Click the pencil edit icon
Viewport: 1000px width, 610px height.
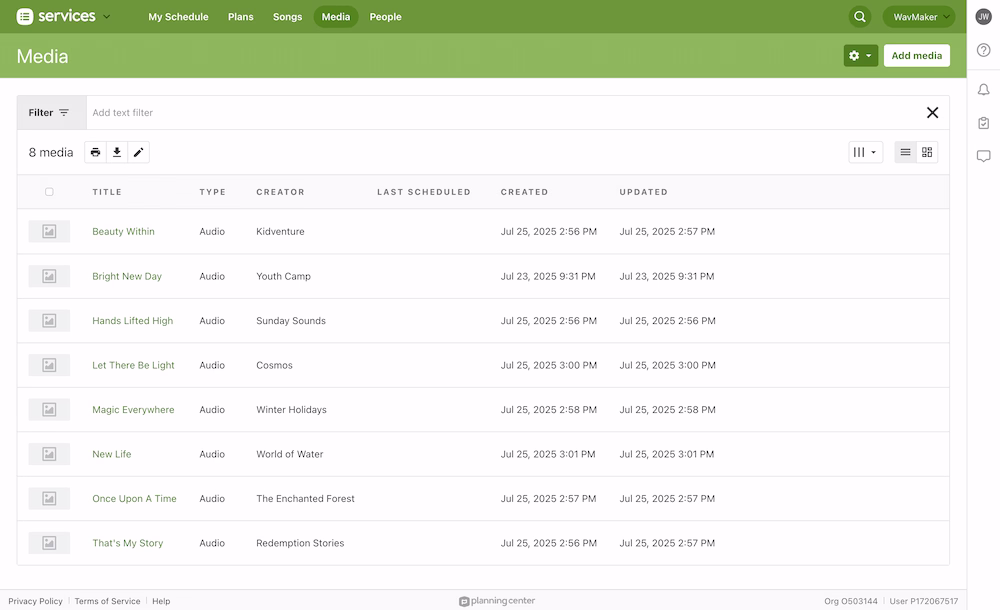139,152
